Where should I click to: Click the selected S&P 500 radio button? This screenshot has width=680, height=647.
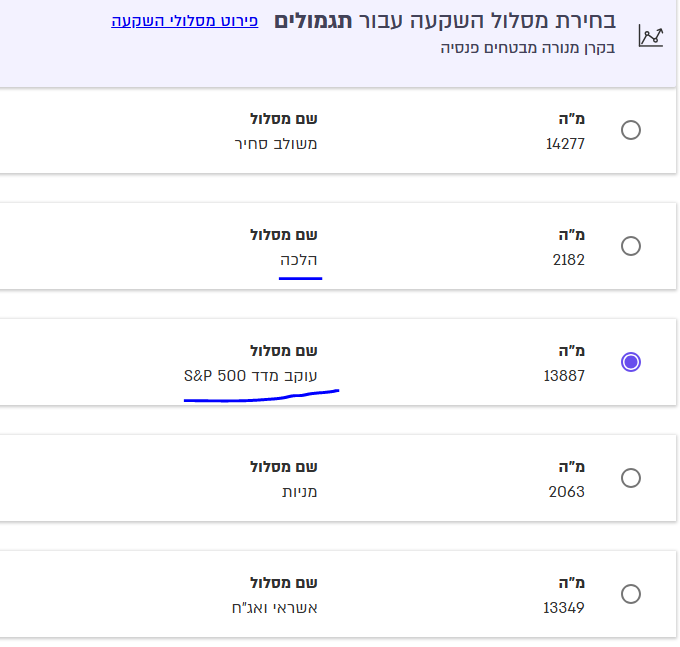point(631,362)
